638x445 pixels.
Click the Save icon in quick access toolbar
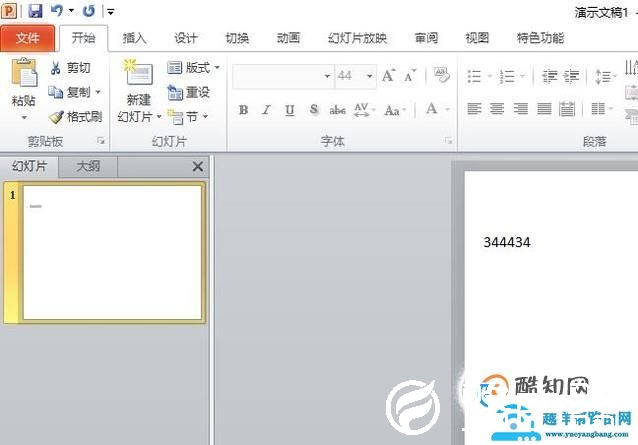tap(35, 11)
